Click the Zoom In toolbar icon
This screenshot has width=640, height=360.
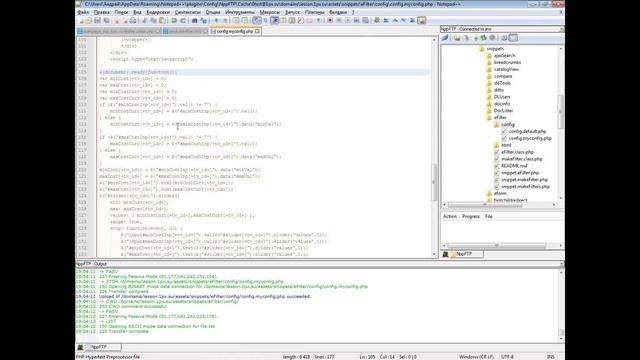click(x=216, y=20)
